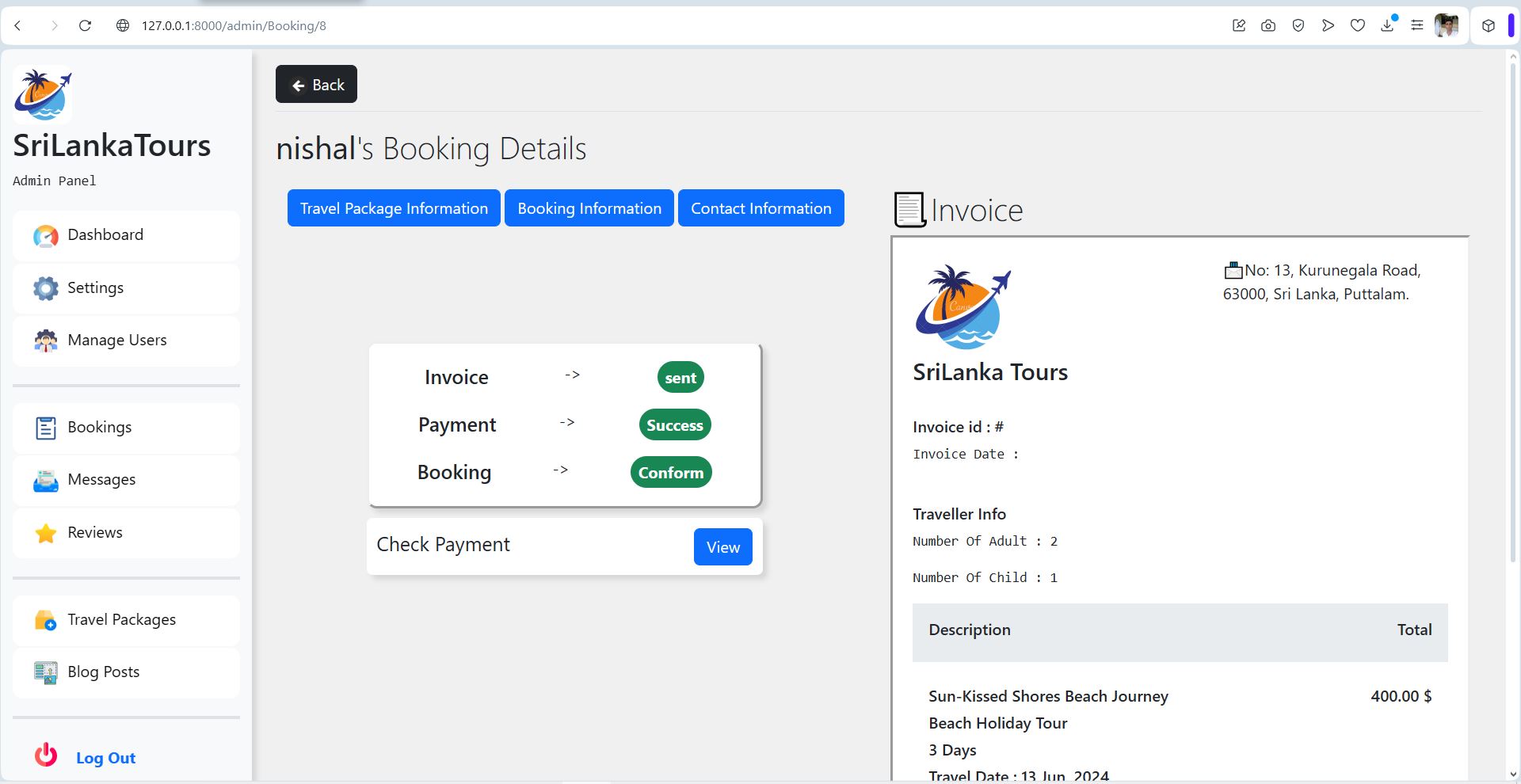This screenshot has height=784, width=1521.
Task: Click the Manage Users people icon
Action: click(46, 341)
